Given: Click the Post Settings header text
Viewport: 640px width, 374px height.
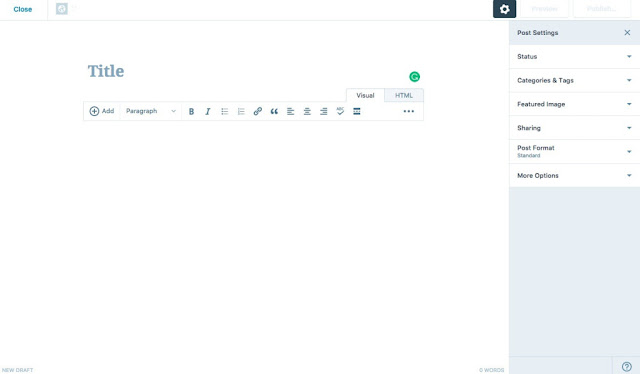Looking at the screenshot, I should click(x=538, y=32).
